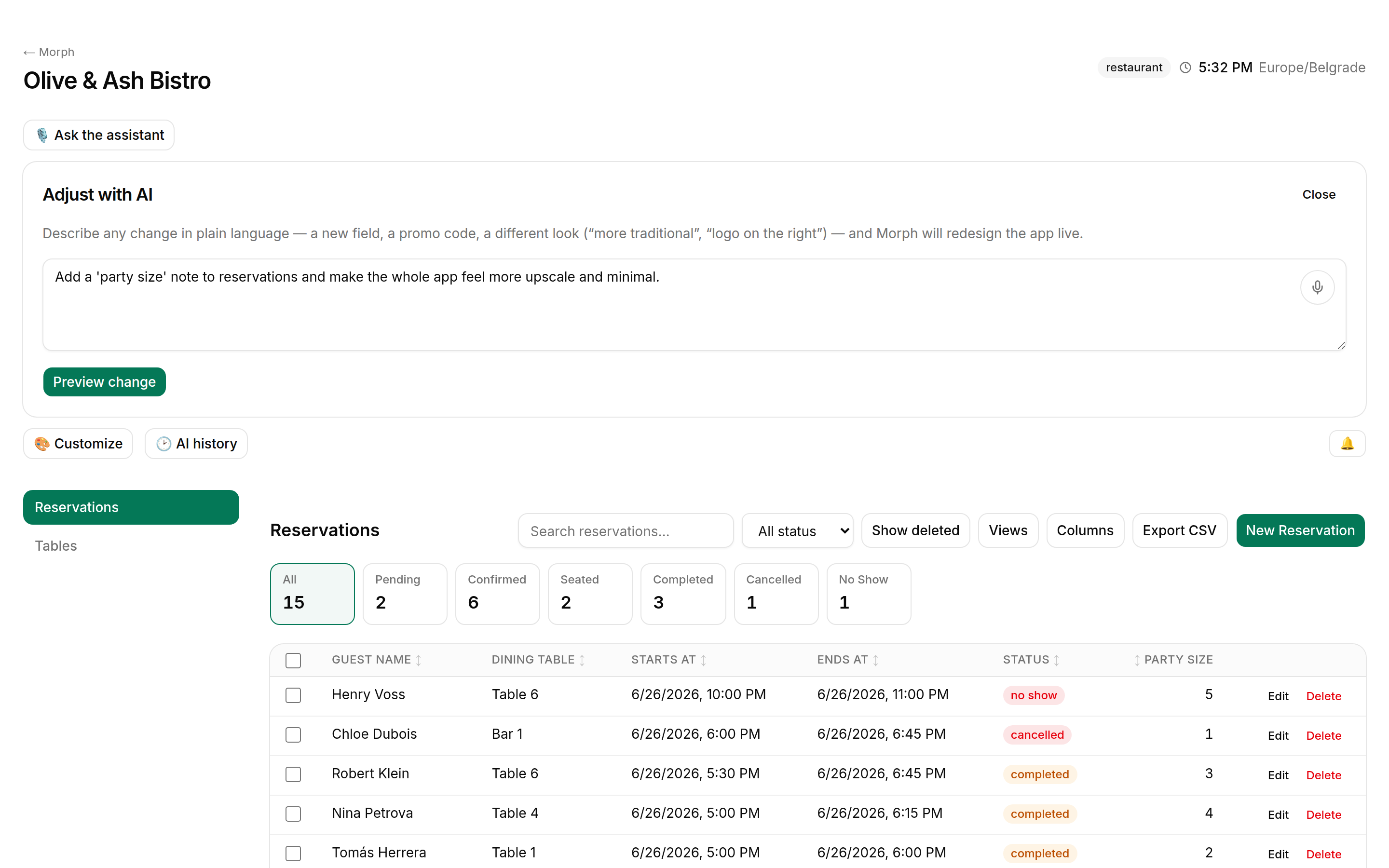Click 'Bar 1' dining table cell

click(507, 734)
